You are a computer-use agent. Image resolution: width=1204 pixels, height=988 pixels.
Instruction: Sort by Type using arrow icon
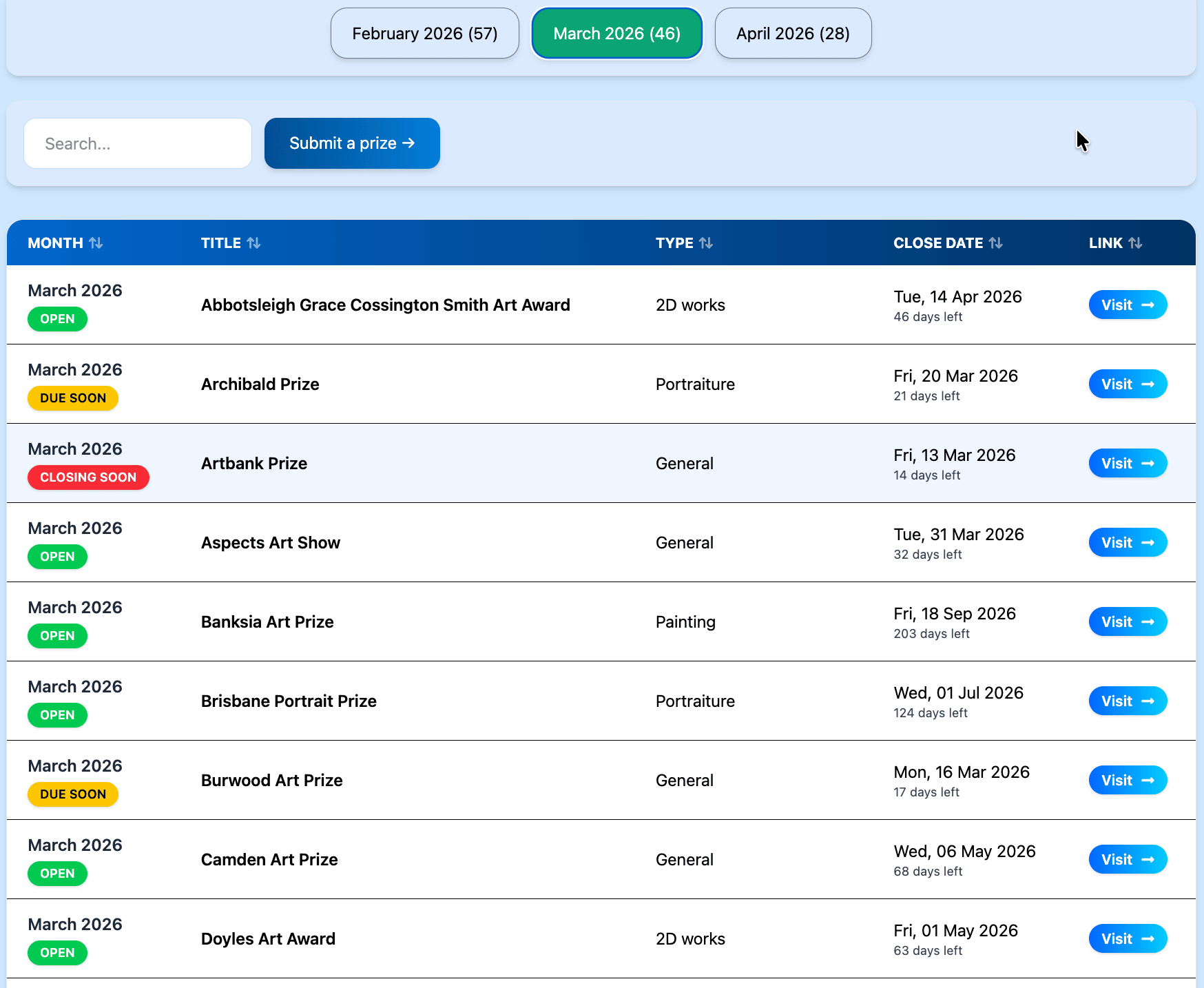tap(706, 243)
